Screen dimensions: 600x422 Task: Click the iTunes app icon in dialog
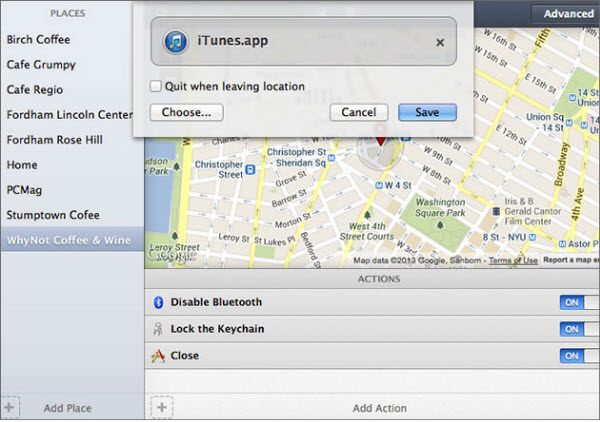coord(175,41)
